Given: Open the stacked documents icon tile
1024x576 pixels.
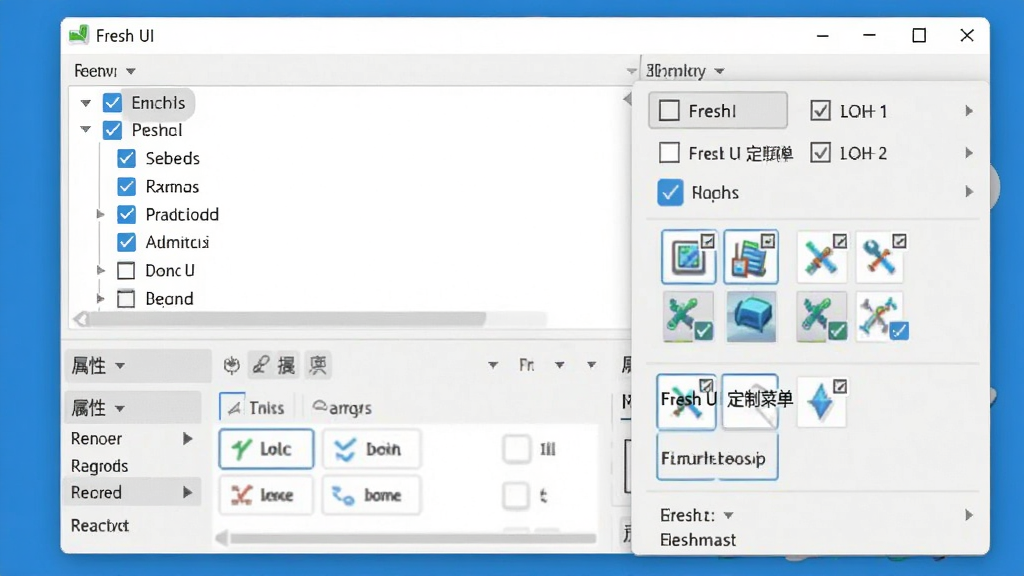Looking at the screenshot, I should [x=751, y=257].
